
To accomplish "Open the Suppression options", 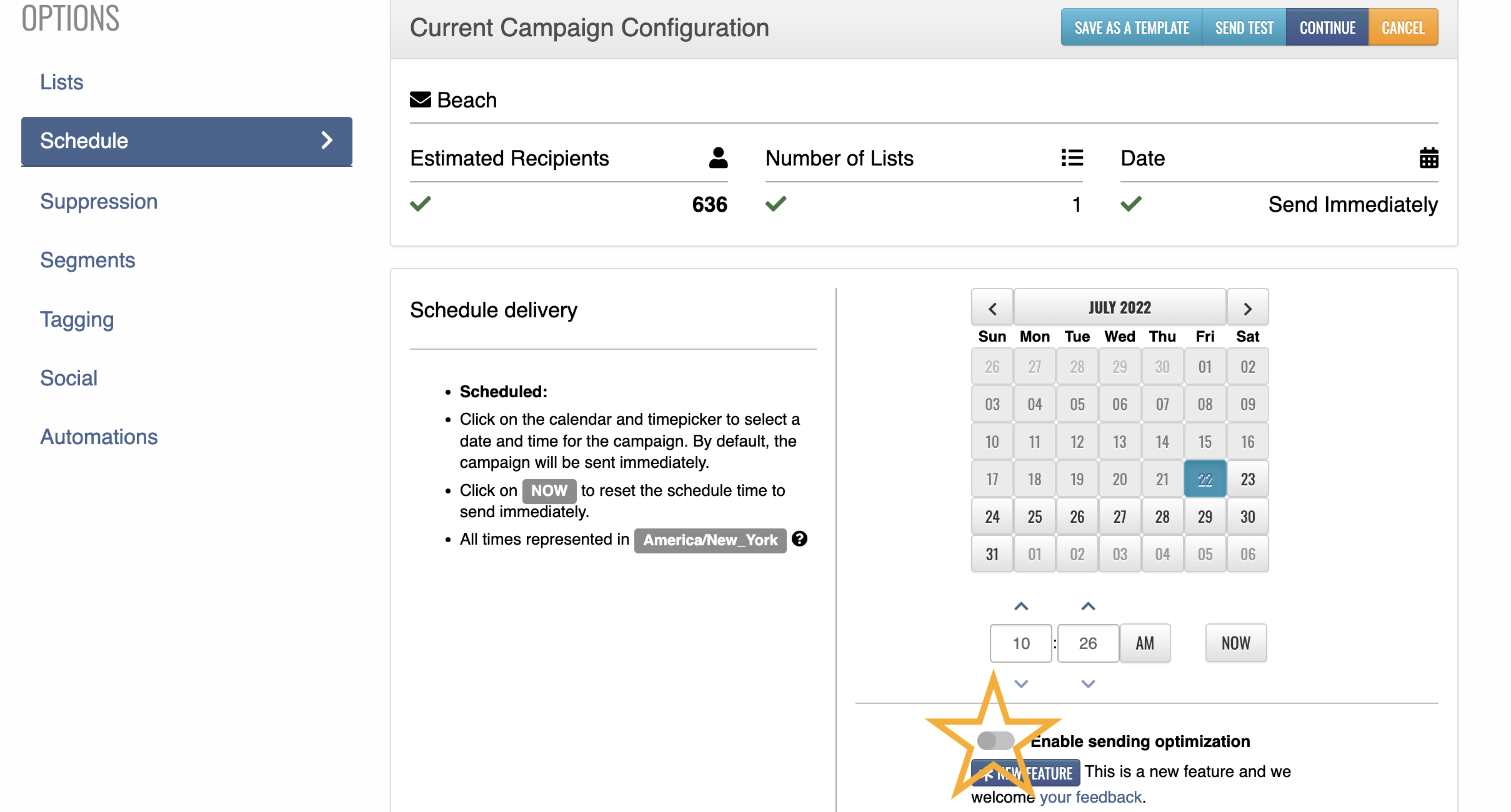I will click(x=99, y=201).
